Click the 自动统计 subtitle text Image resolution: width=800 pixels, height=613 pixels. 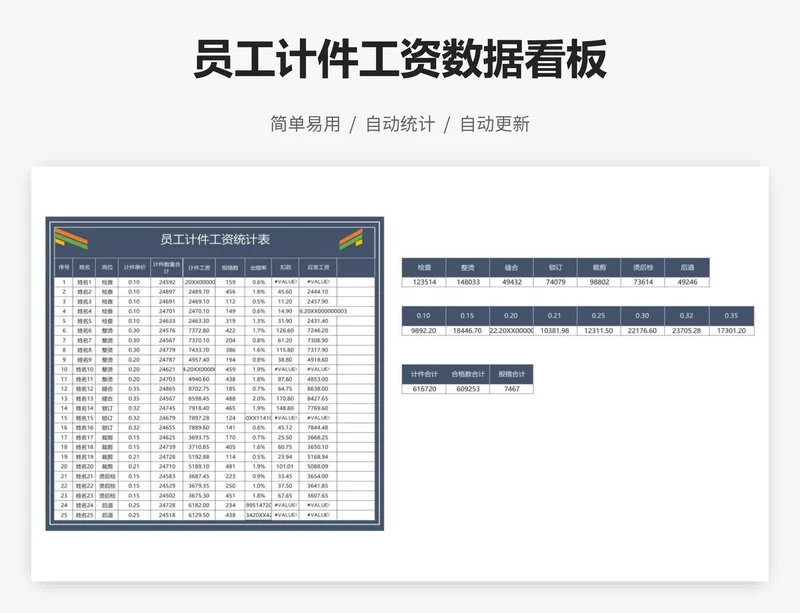click(400, 124)
